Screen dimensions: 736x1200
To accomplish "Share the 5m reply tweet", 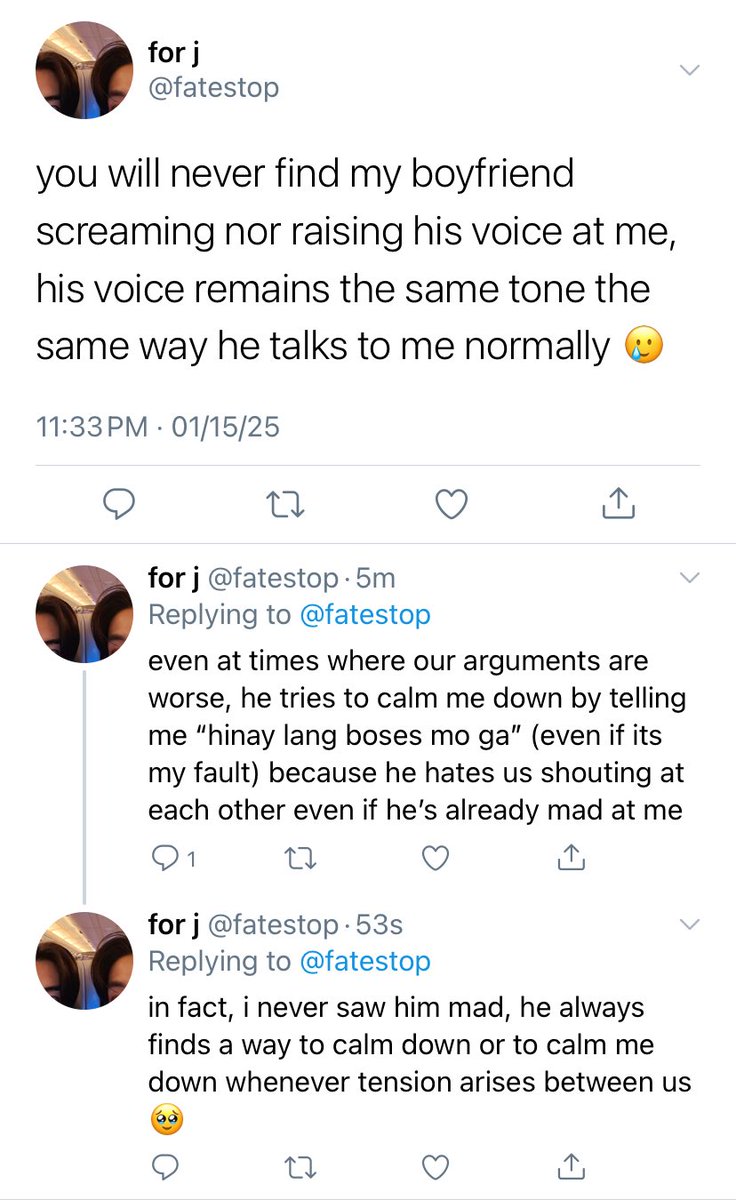I will coord(570,856).
